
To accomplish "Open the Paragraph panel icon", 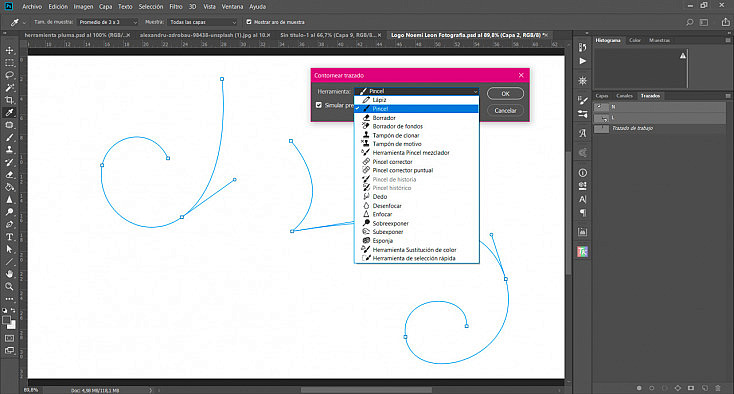I will point(582,213).
